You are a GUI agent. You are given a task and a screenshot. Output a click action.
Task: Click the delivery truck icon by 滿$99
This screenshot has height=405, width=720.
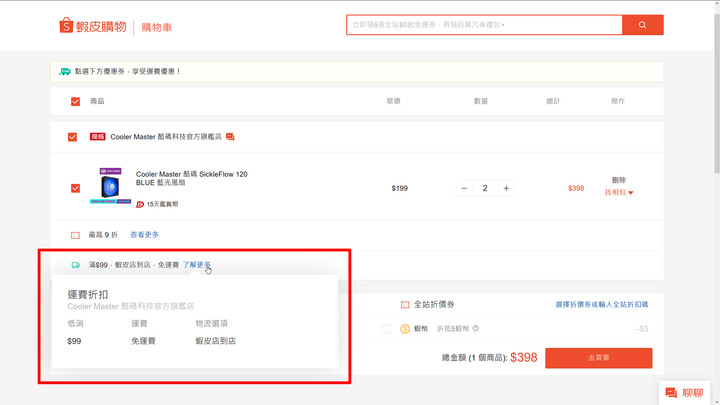click(x=76, y=265)
